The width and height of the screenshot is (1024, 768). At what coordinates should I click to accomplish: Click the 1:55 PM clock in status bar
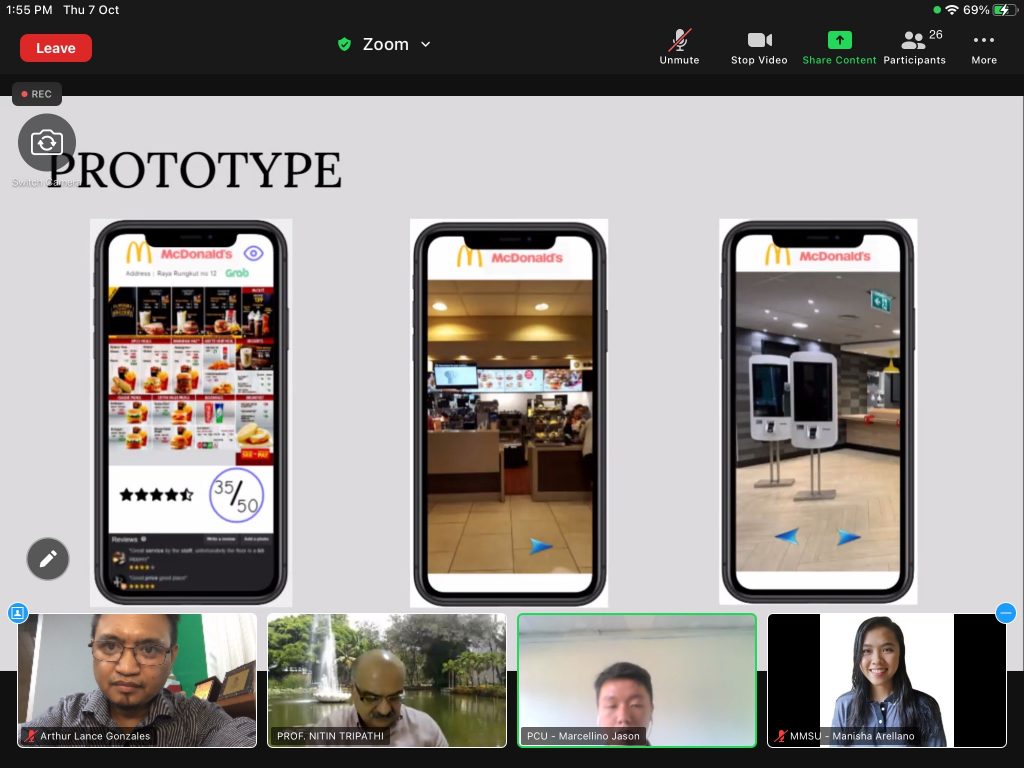click(29, 10)
